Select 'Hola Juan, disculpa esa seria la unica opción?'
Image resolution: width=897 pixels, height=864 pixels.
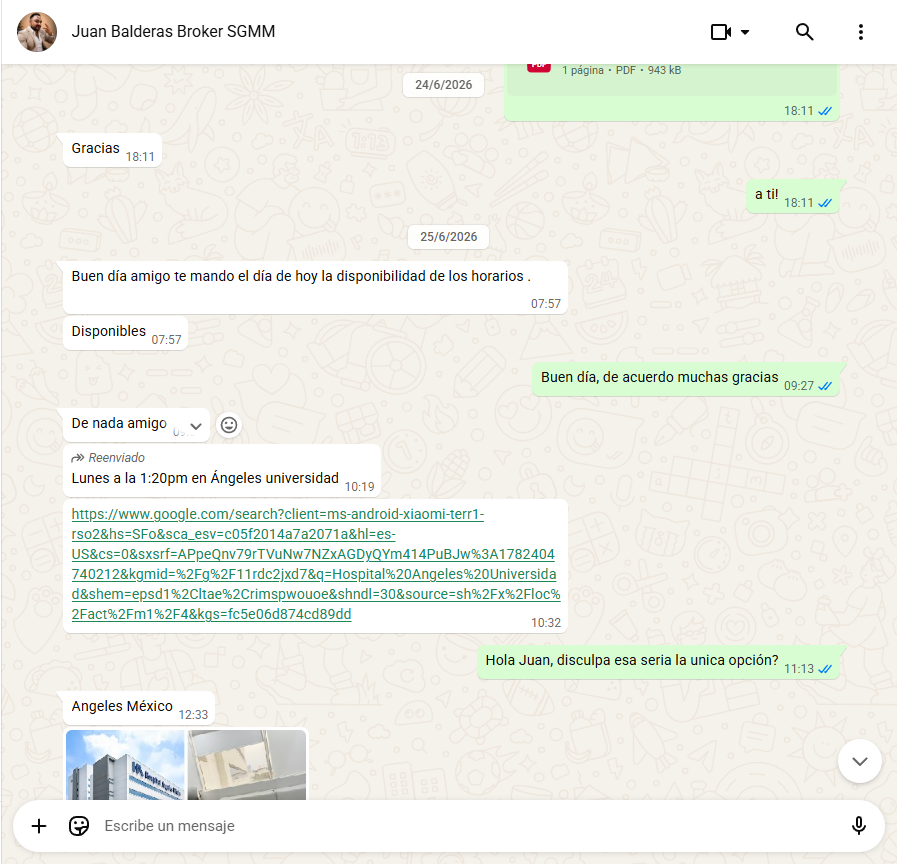[x=658, y=662]
